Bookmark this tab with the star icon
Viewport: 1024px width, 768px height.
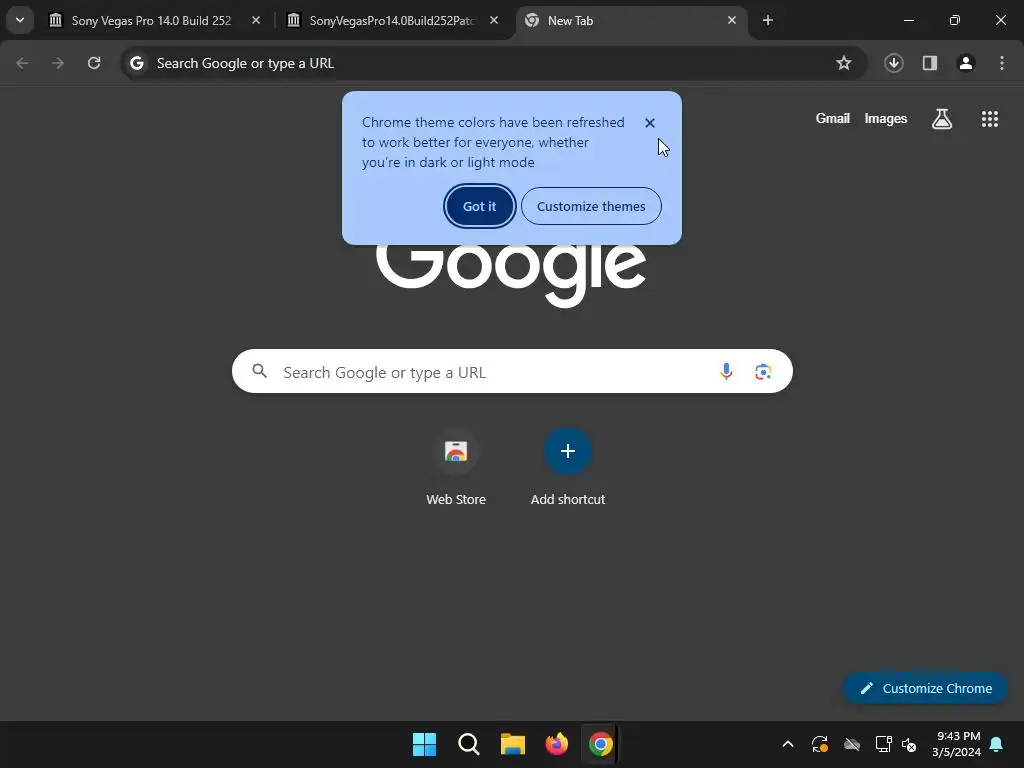tap(844, 63)
